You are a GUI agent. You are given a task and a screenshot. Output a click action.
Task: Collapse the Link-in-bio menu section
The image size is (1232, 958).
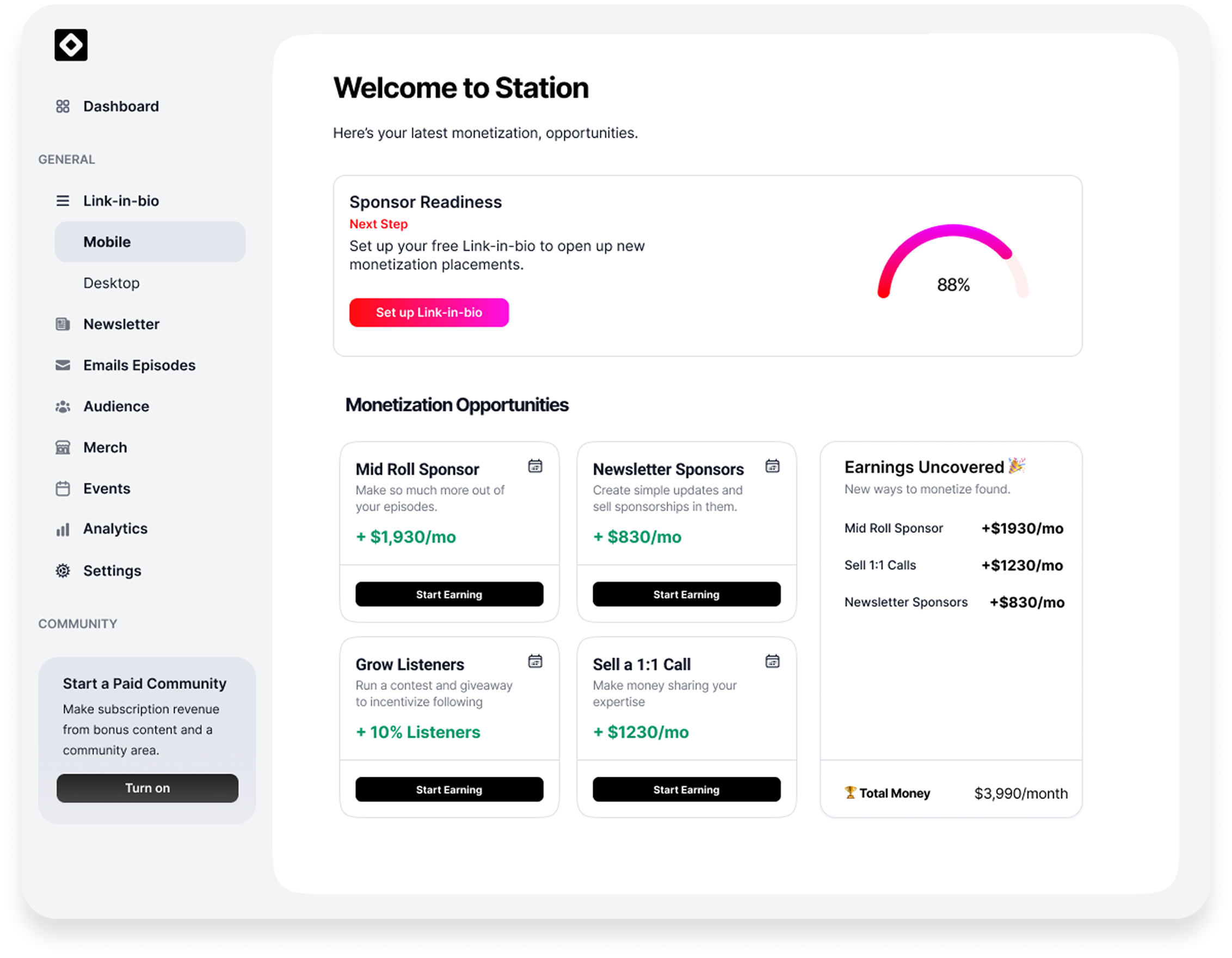click(x=121, y=201)
